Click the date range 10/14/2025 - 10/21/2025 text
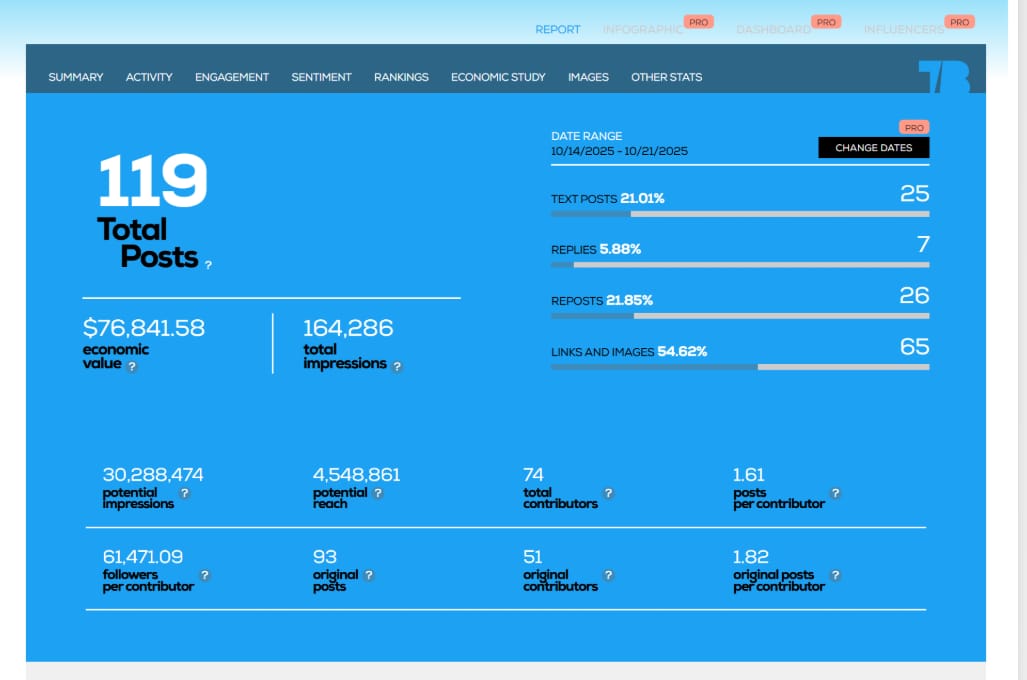 click(x=619, y=151)
